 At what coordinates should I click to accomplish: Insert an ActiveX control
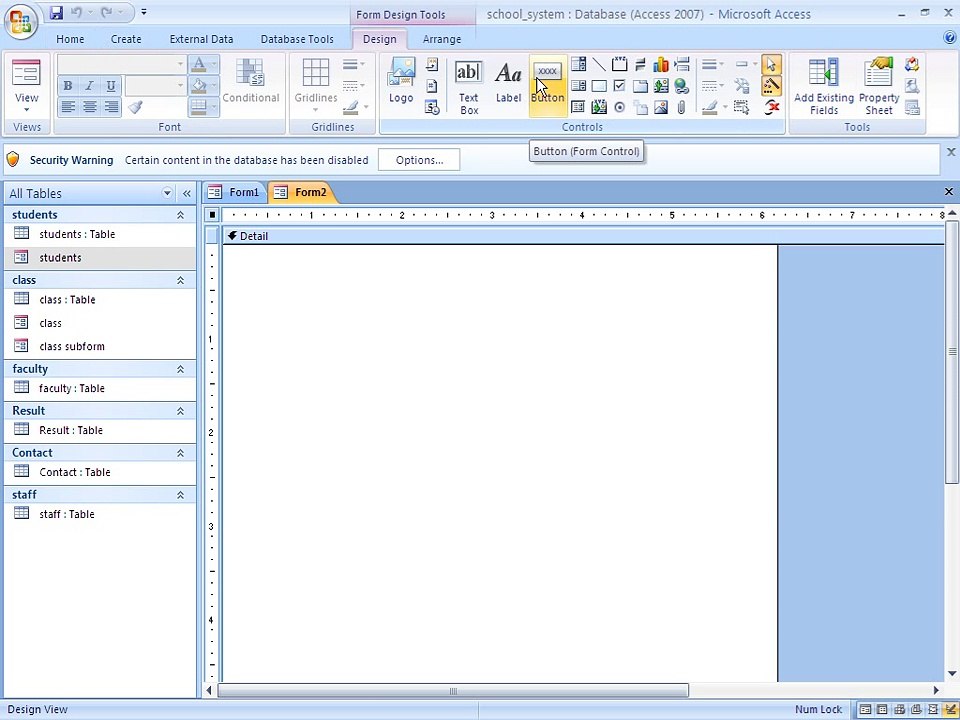coord(771,108)
